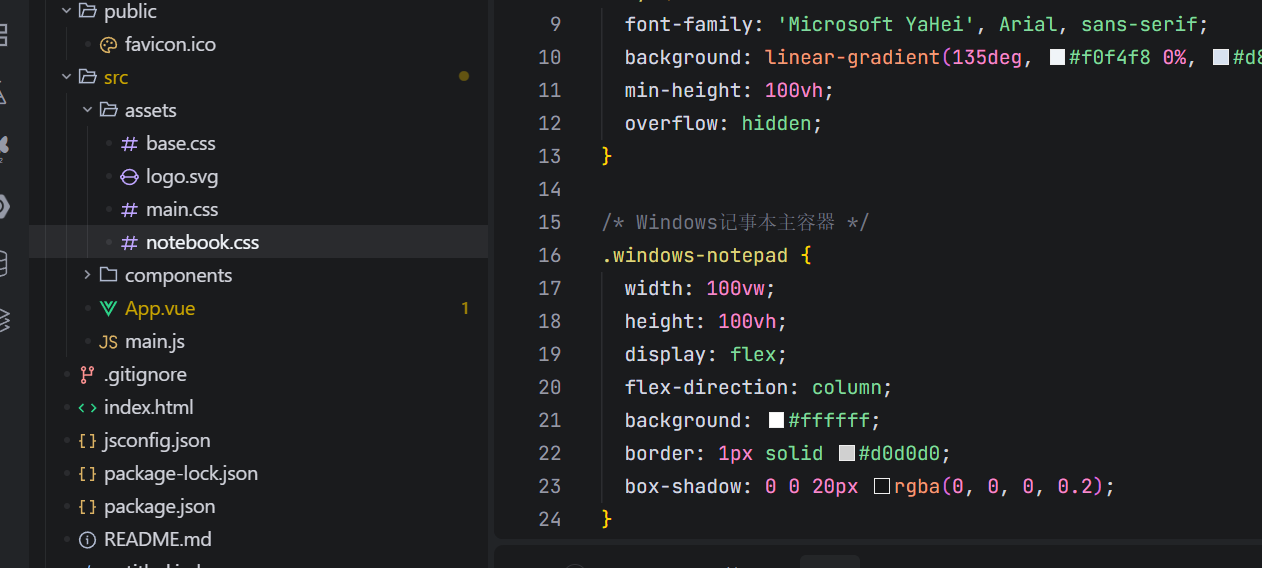Open logo.svg from the file tree
The image size is (1262, 568).
click(x=182, y=177)
